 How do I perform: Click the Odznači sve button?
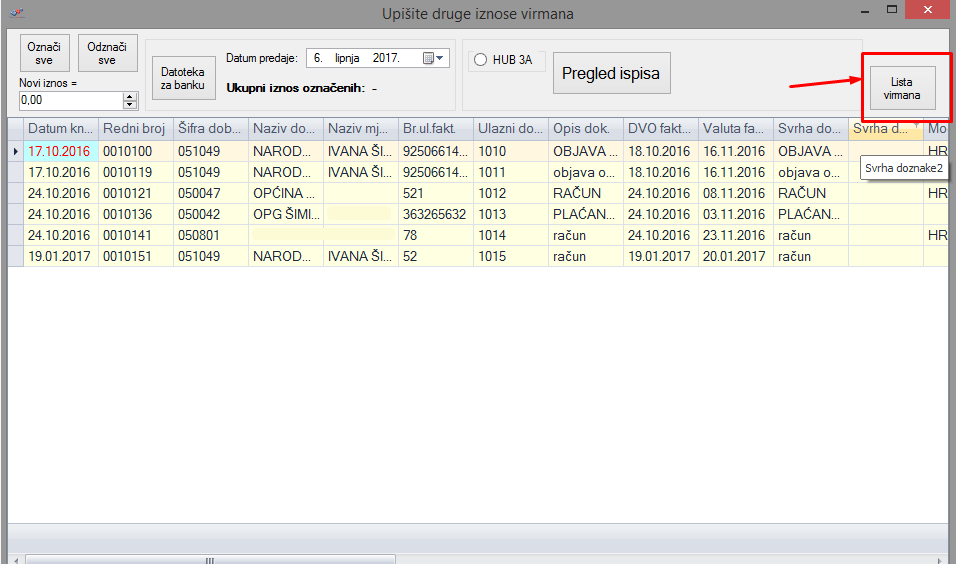click(107, 52)
